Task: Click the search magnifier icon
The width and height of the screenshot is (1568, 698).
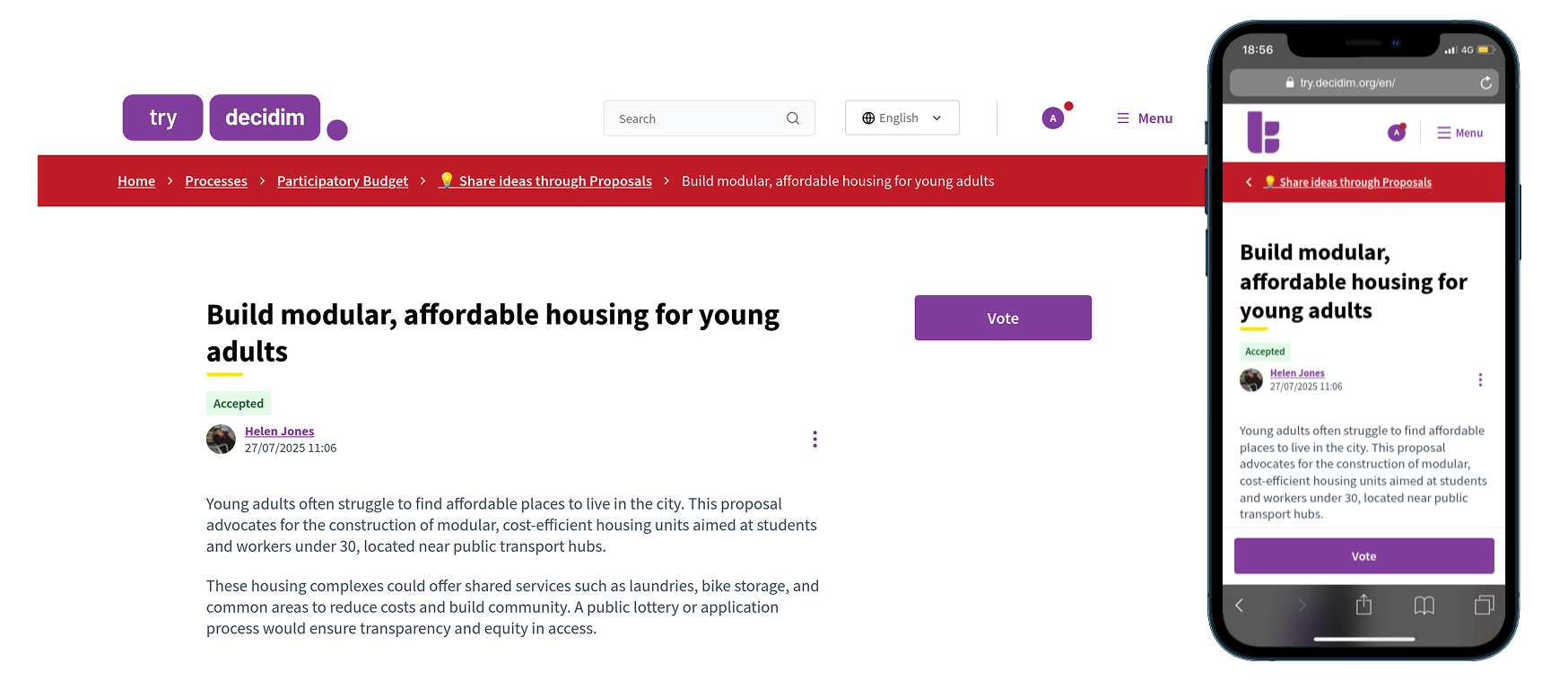Action: (793, 118)
